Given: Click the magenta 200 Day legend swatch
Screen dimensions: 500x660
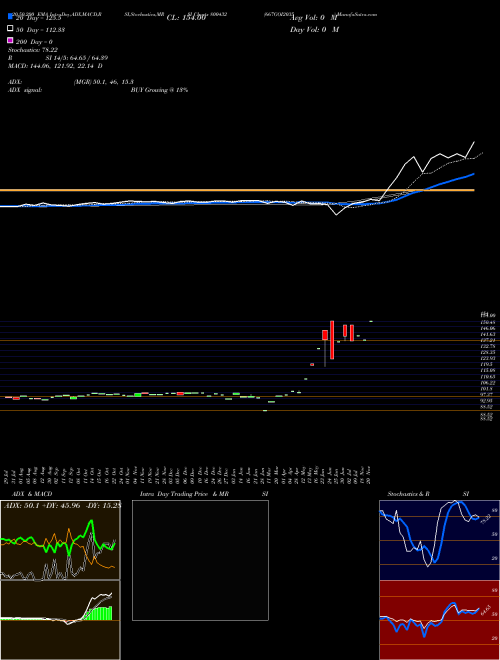Looking at the screenshot, I should tap(11, 40).
